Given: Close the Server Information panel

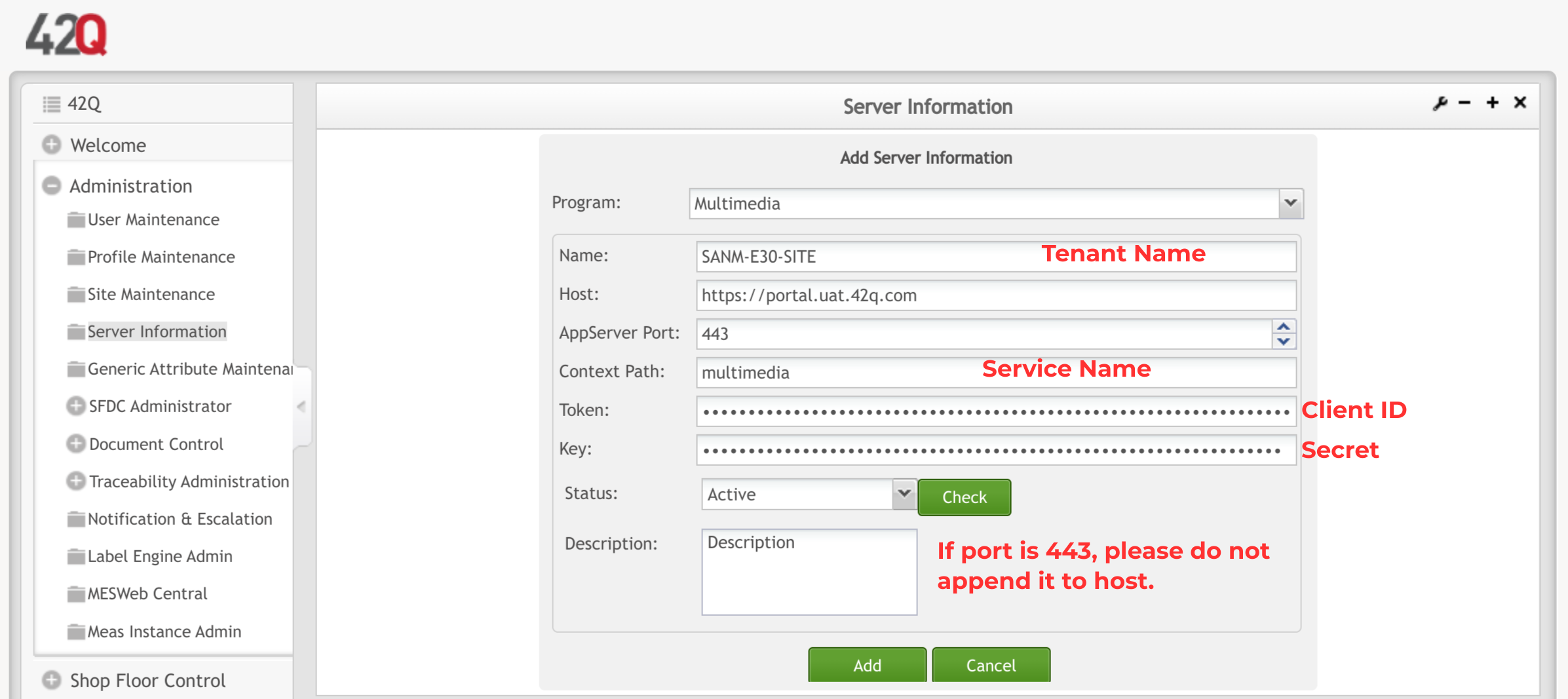Looking at the screenshot, I should click(1520, 102).
